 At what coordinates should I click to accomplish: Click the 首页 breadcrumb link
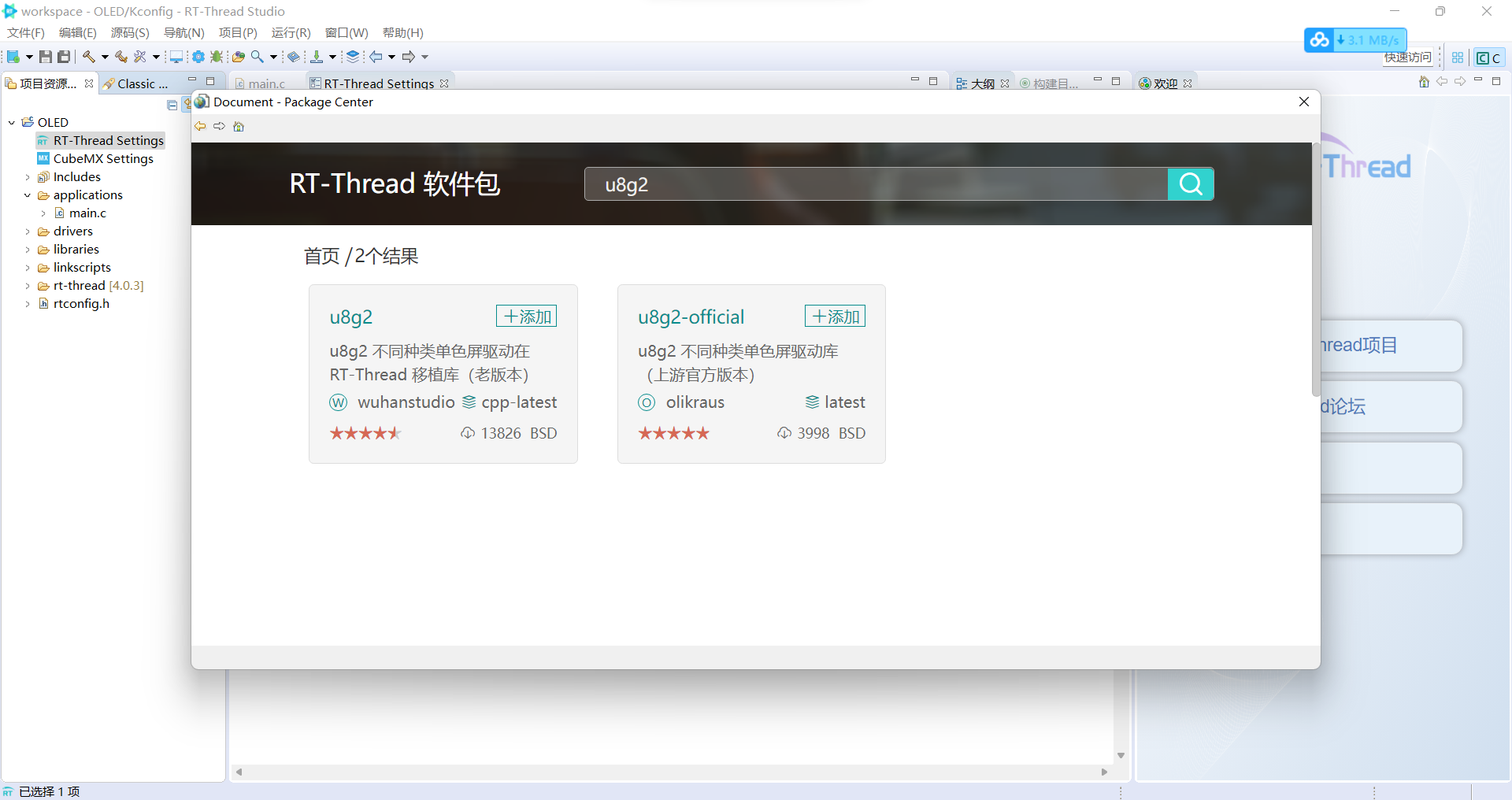pyautogui.click(x=322, y=256)
